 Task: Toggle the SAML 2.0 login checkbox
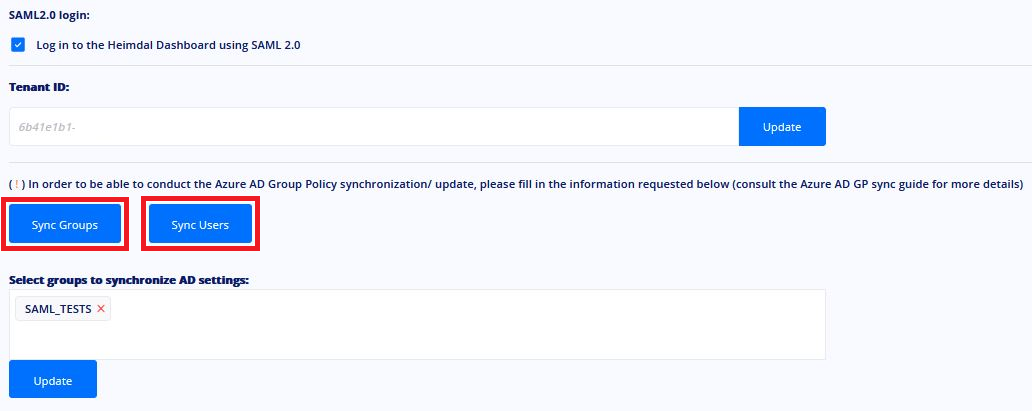point(18,45)
